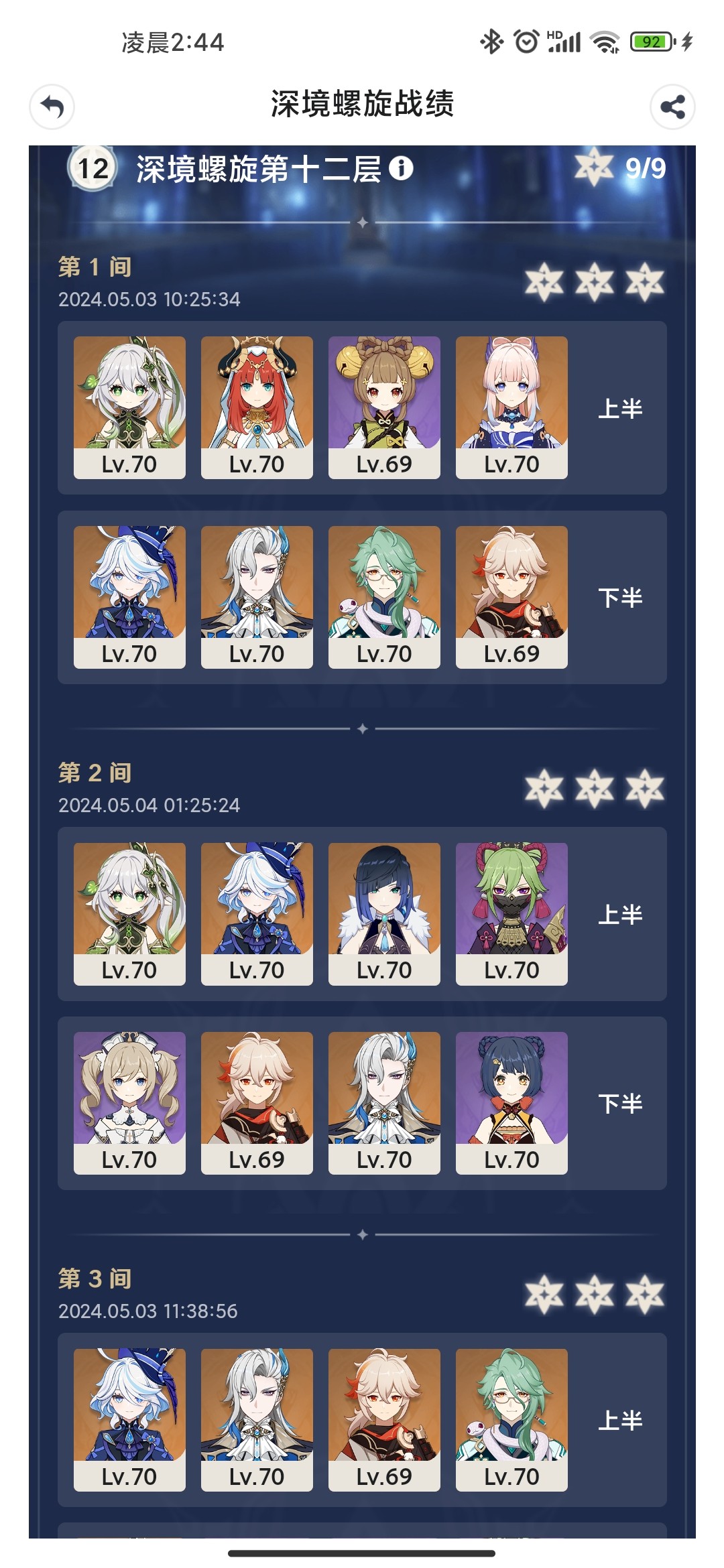Select the red-haired horned character in chamber 1
The height and width of the screenshot is (1568, 724).
click(257, 407)
